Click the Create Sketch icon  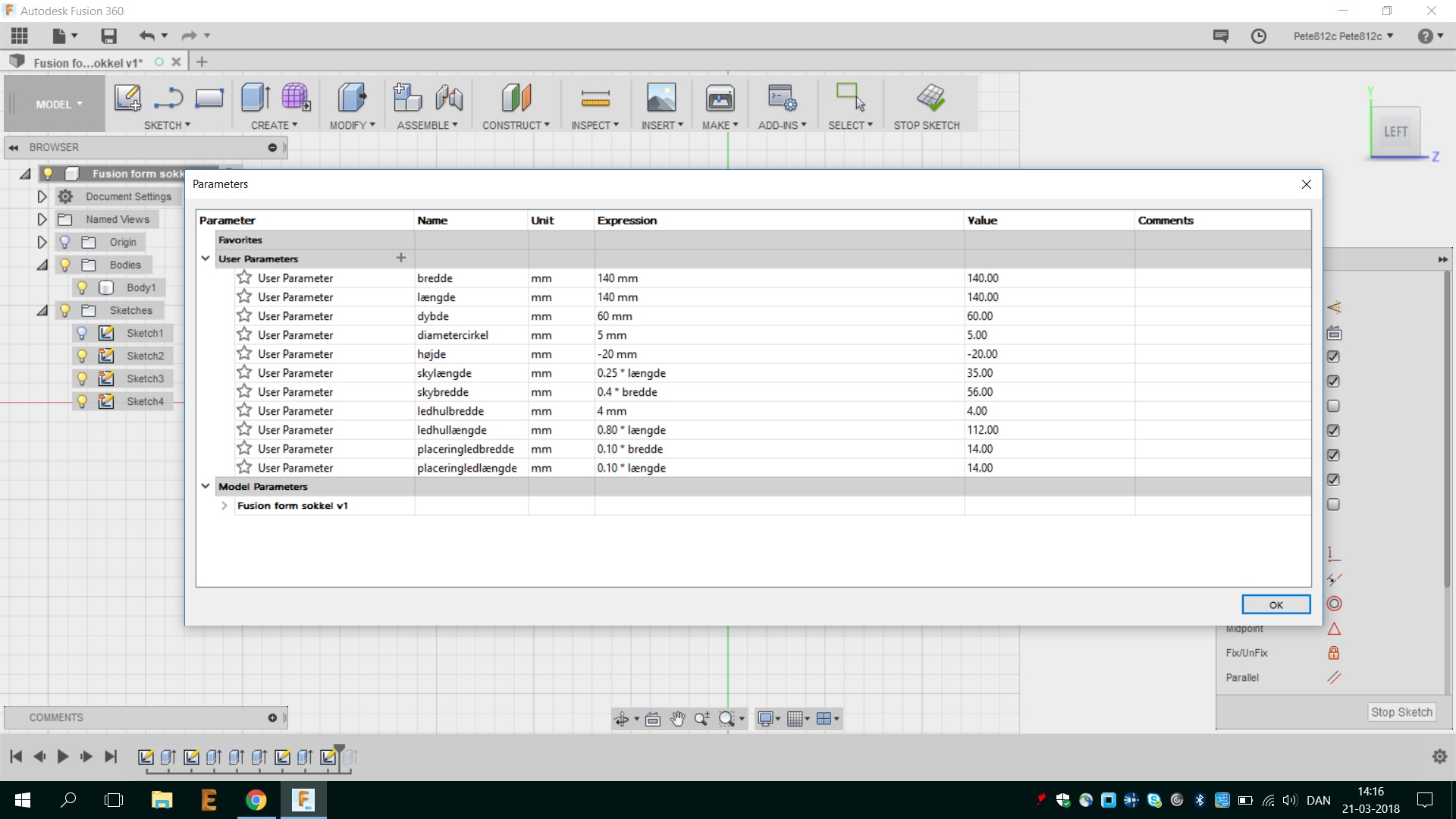pyautogui.click(x=127, y=98)
